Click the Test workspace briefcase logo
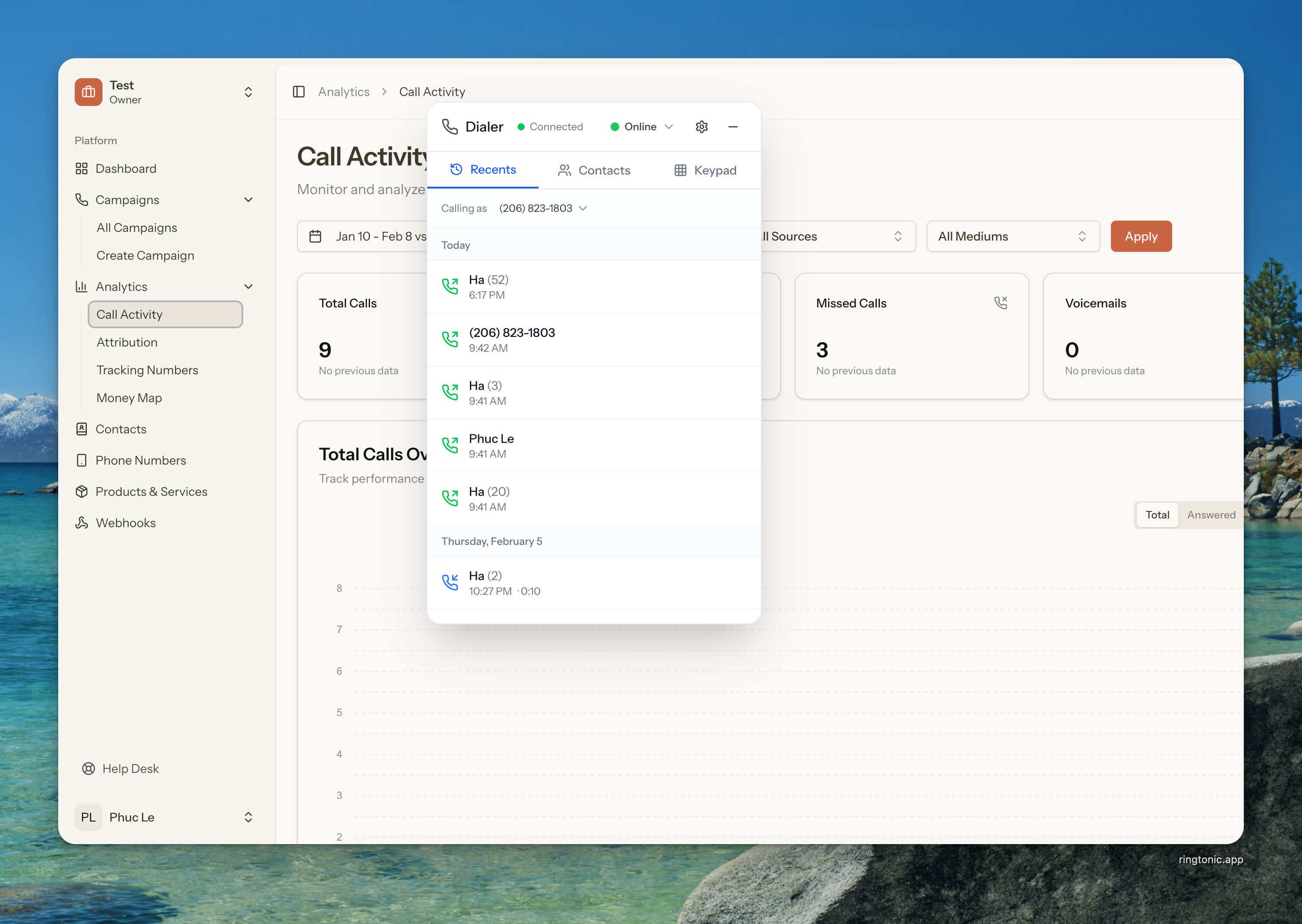The height and width of the screenshot is (924, 1302). click(x=89, y=92)
